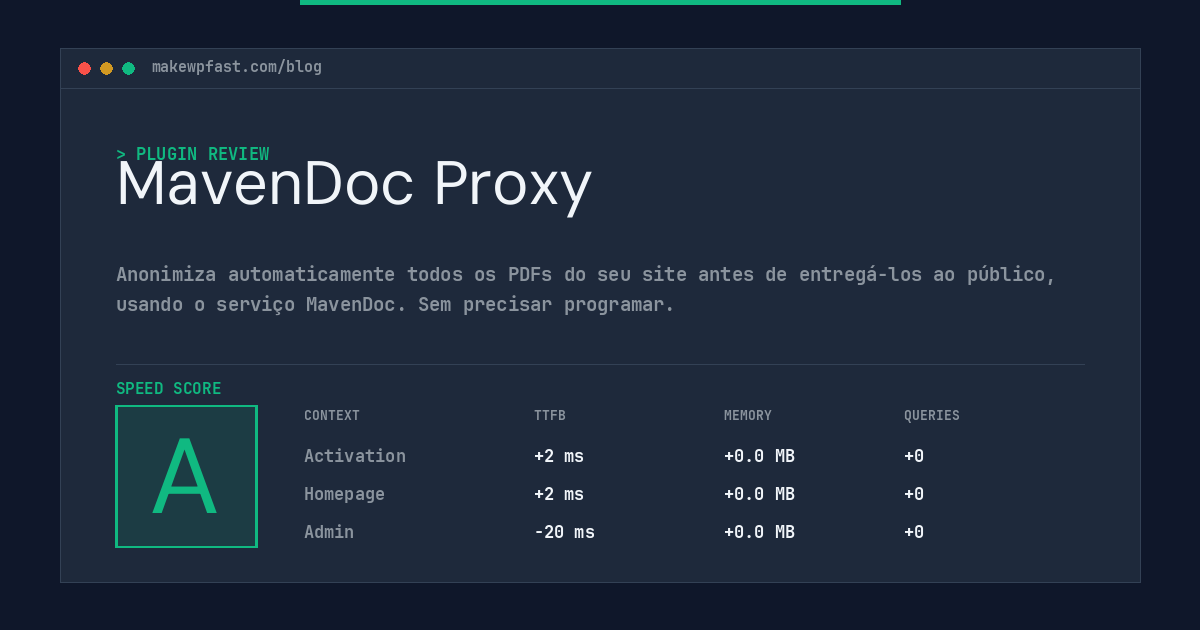The height and width of the screenshot is (630, 1200).
Task: Click the SPEED SCORE label
Action: [x=169, y=389]
